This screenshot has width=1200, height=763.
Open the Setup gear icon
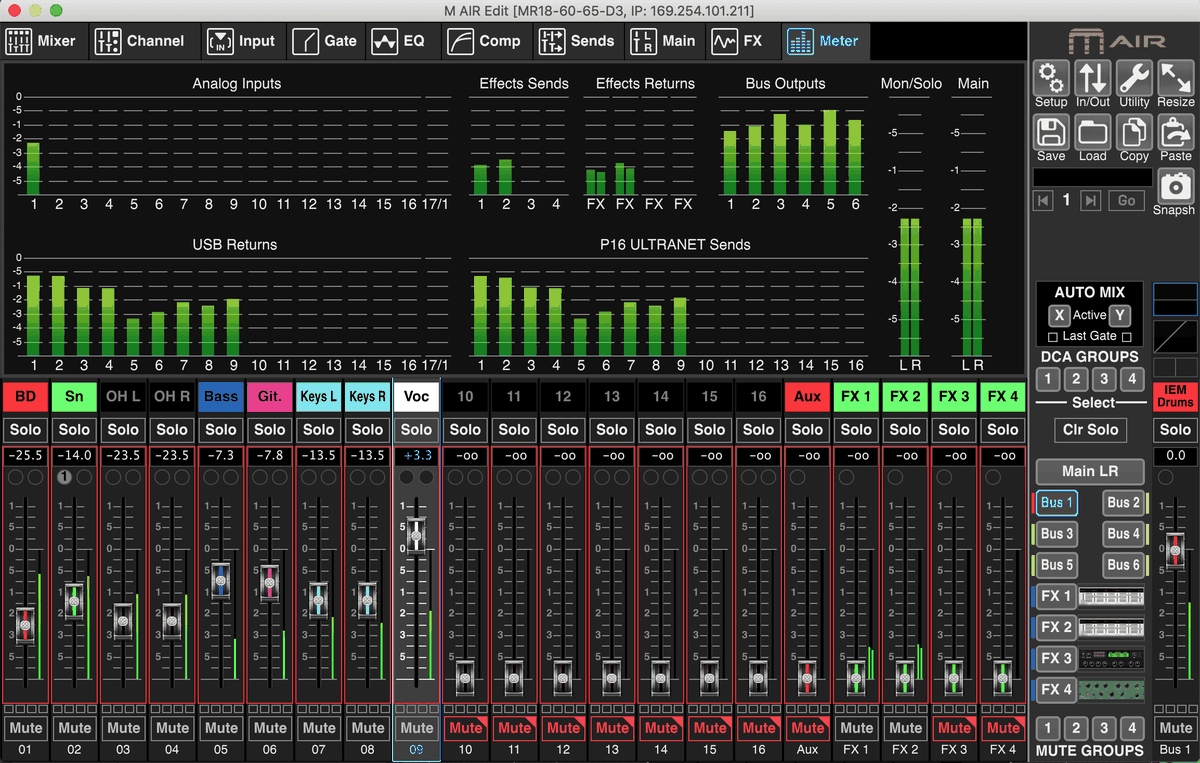click(1050, 79)
